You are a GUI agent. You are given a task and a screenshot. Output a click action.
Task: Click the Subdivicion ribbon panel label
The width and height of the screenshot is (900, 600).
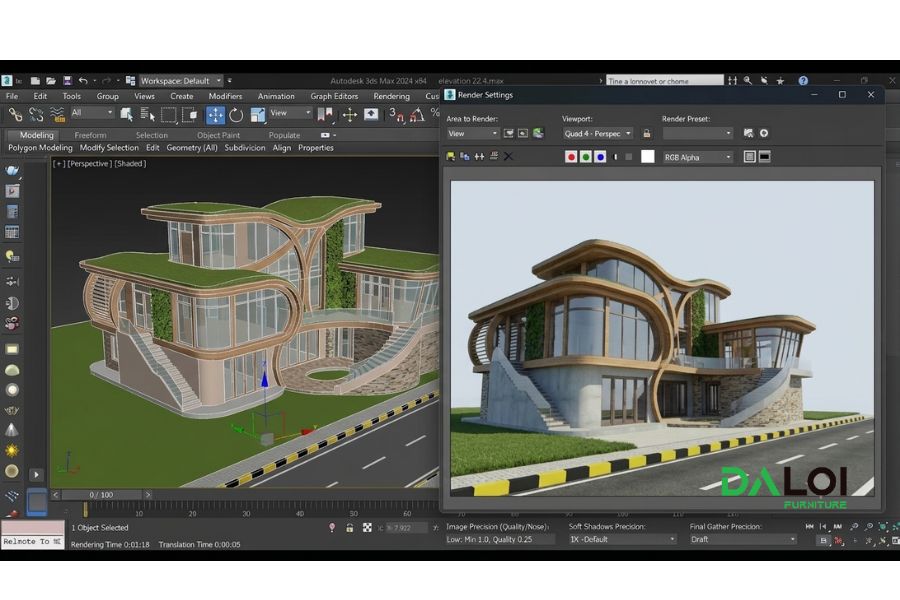[x=245, y=148]
